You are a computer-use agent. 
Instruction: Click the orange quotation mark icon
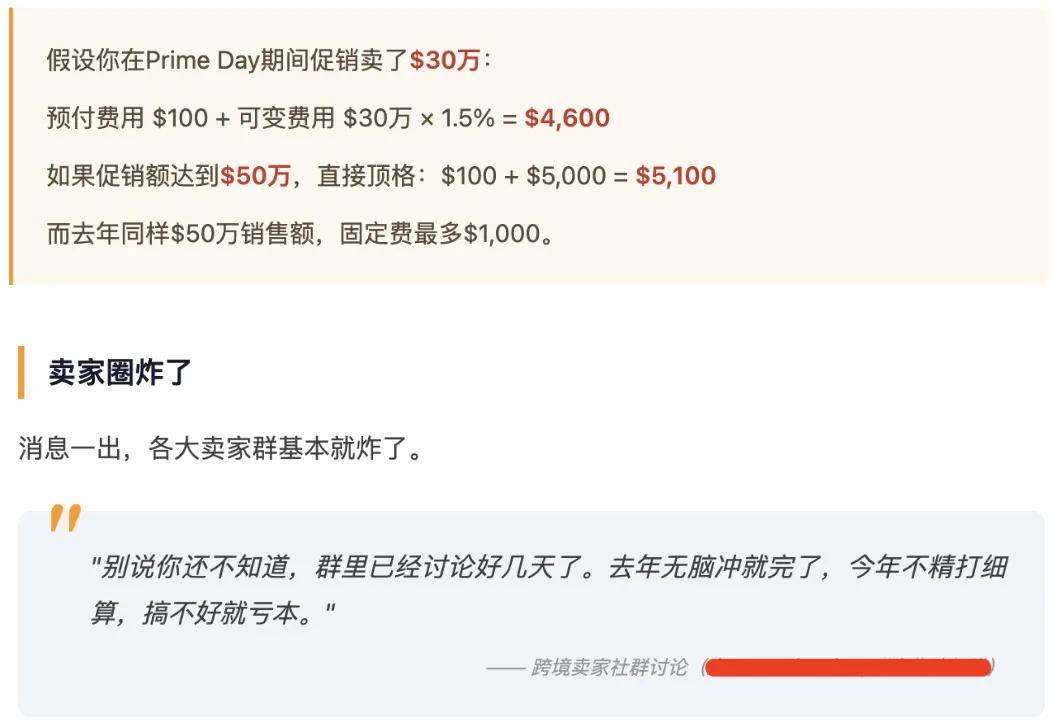(x=65, y=519)
